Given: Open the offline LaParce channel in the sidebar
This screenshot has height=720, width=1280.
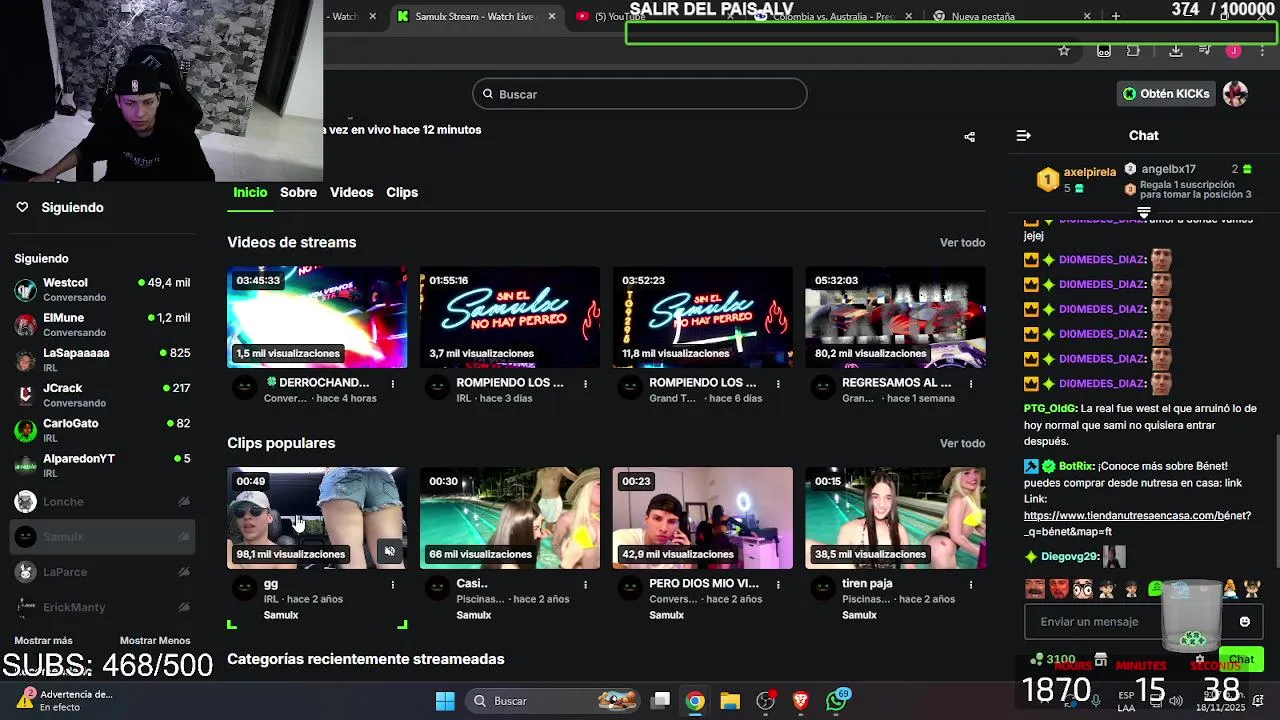Looking at the screenshot, I should [x=102, y=572].
